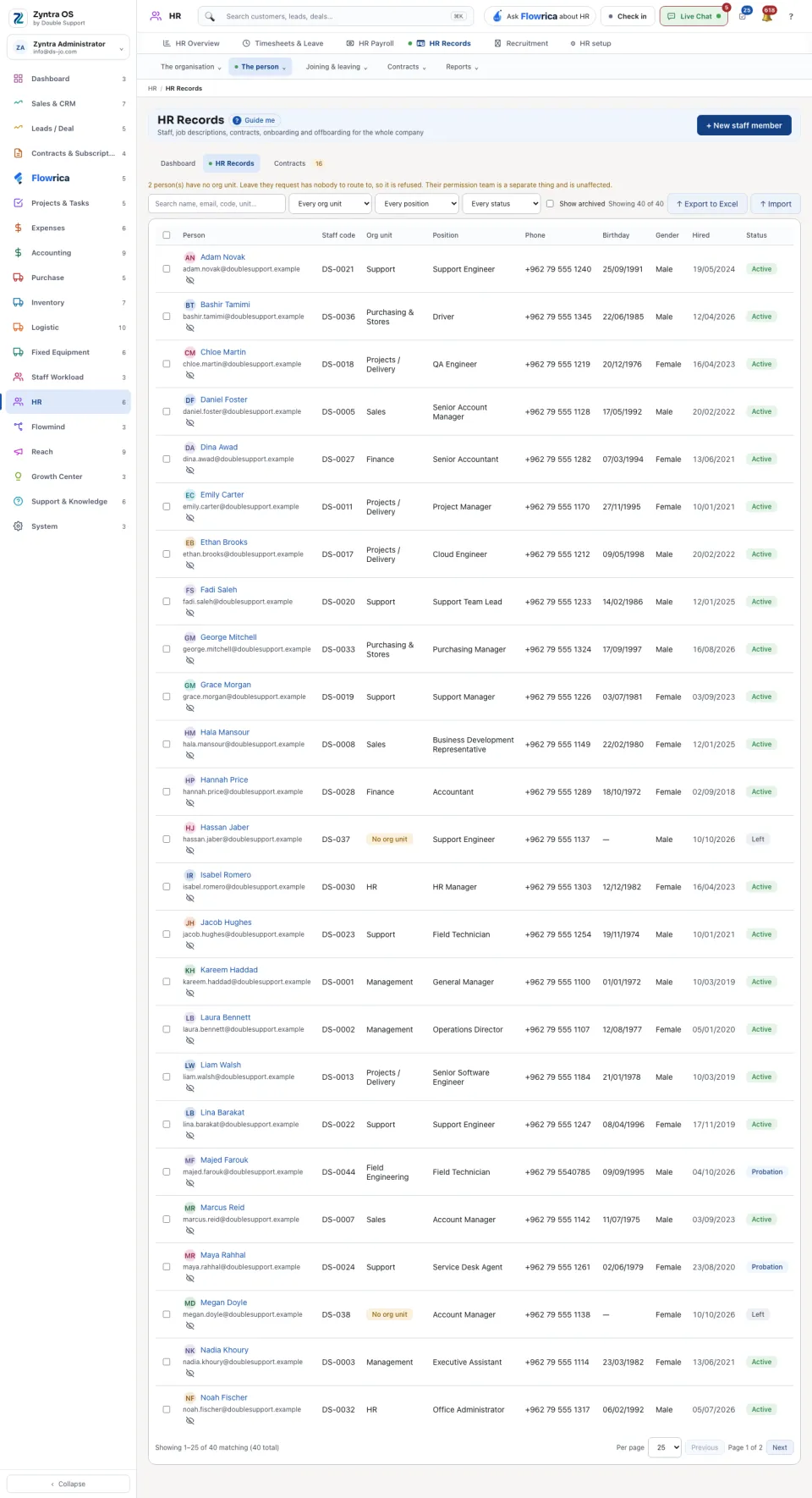
Task: Toggle the select-all checkbox in table header
Action: 167,235
